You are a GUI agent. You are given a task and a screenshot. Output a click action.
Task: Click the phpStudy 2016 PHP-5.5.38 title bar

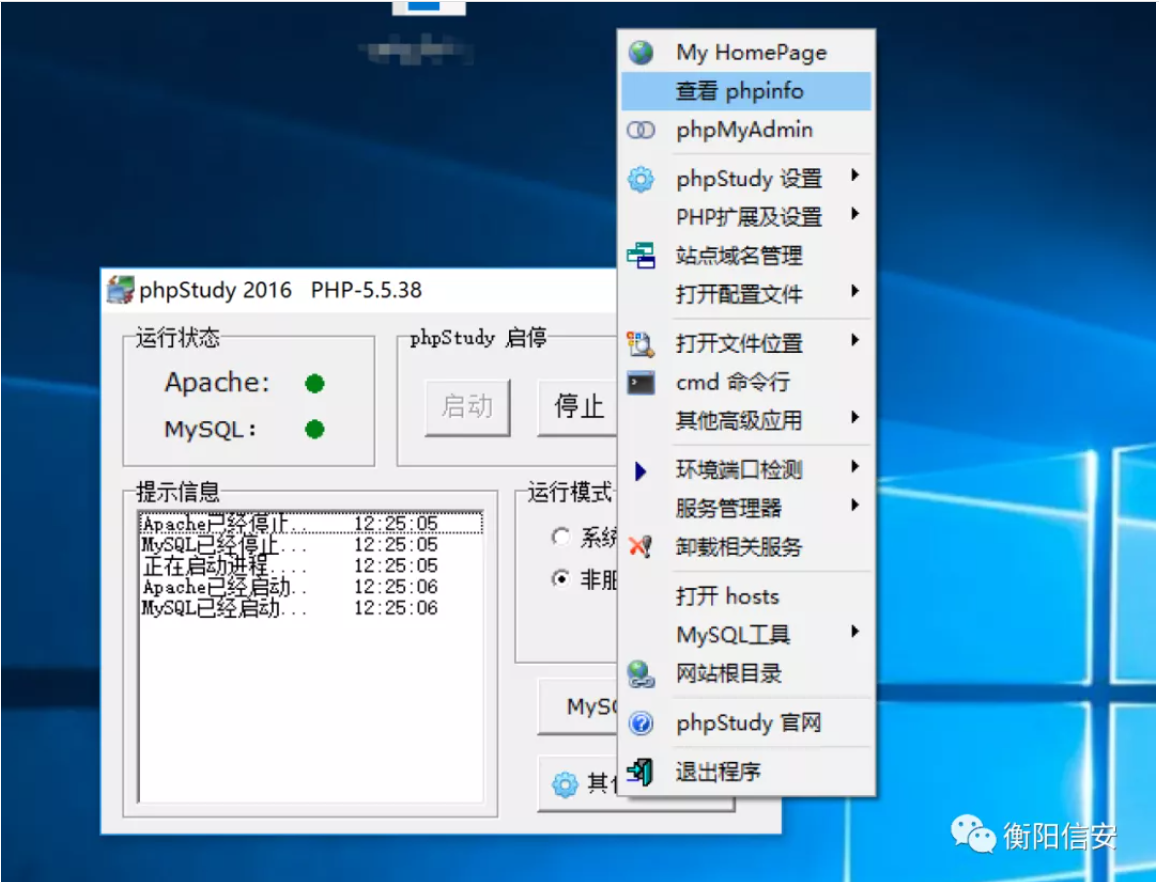[358, 290]
